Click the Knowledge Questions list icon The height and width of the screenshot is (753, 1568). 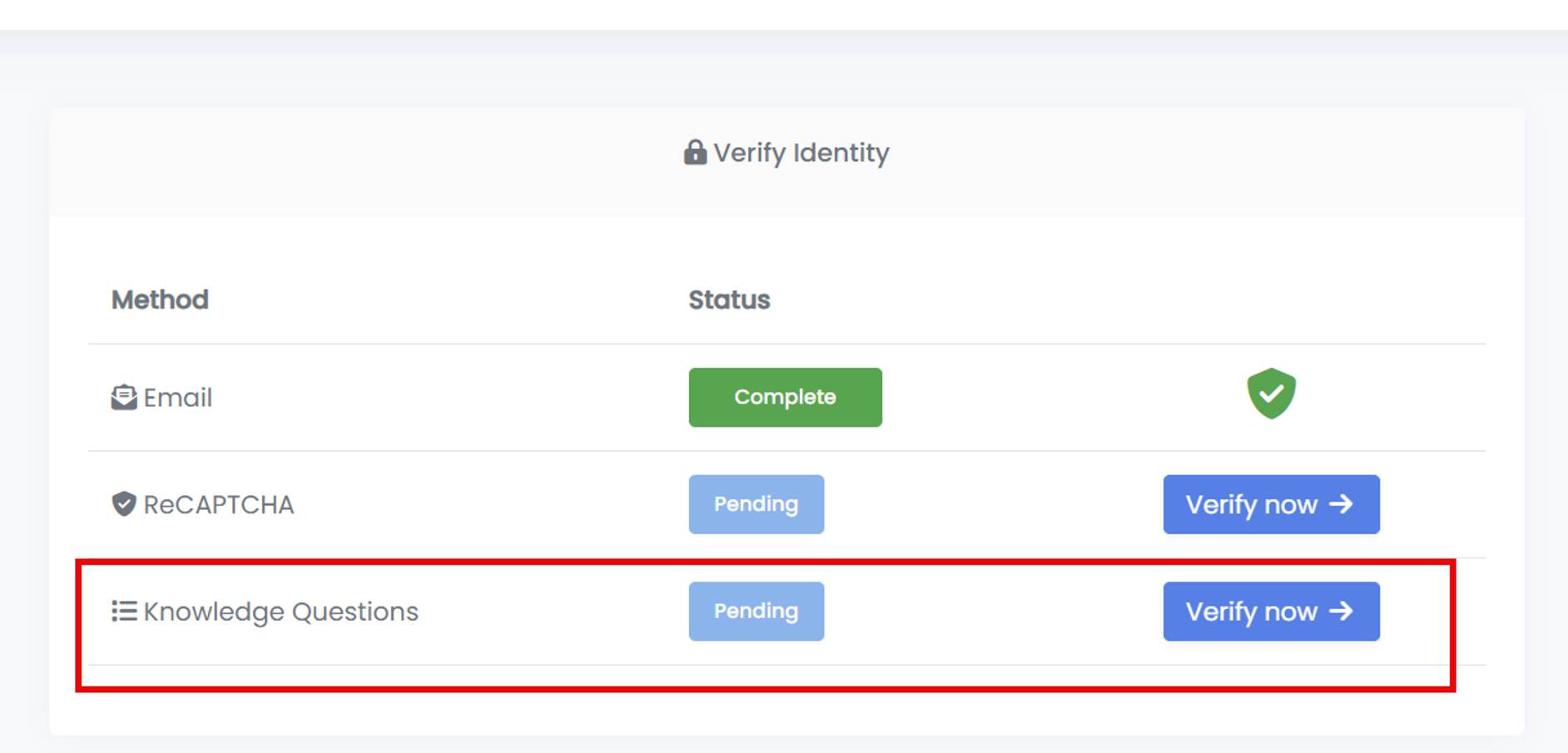pyautogui.click(x=124, y=612)
